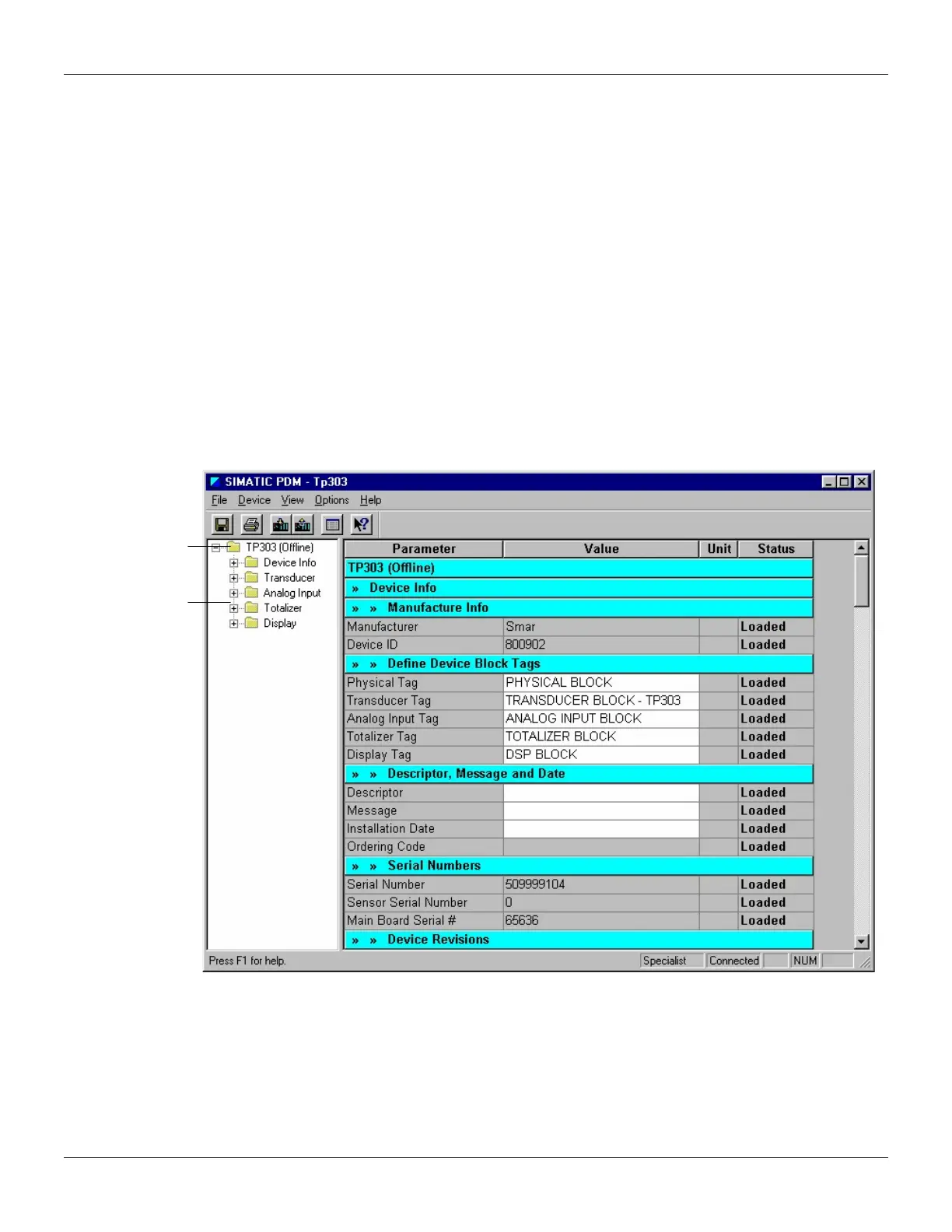
Task: Click the empty Message value field
Action: click(601, 810)
